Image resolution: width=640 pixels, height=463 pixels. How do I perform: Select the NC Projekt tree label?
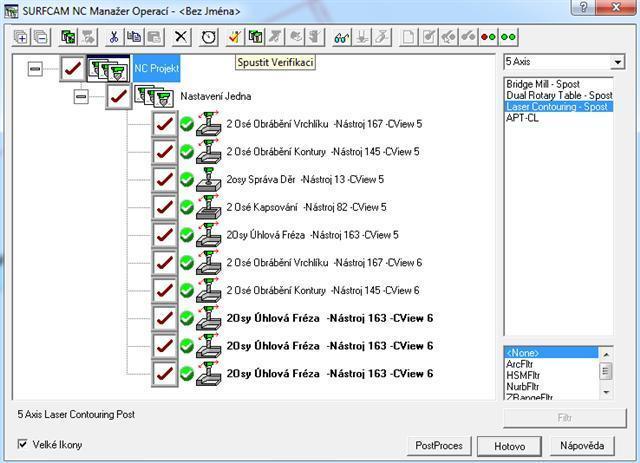tap(156, 68)
